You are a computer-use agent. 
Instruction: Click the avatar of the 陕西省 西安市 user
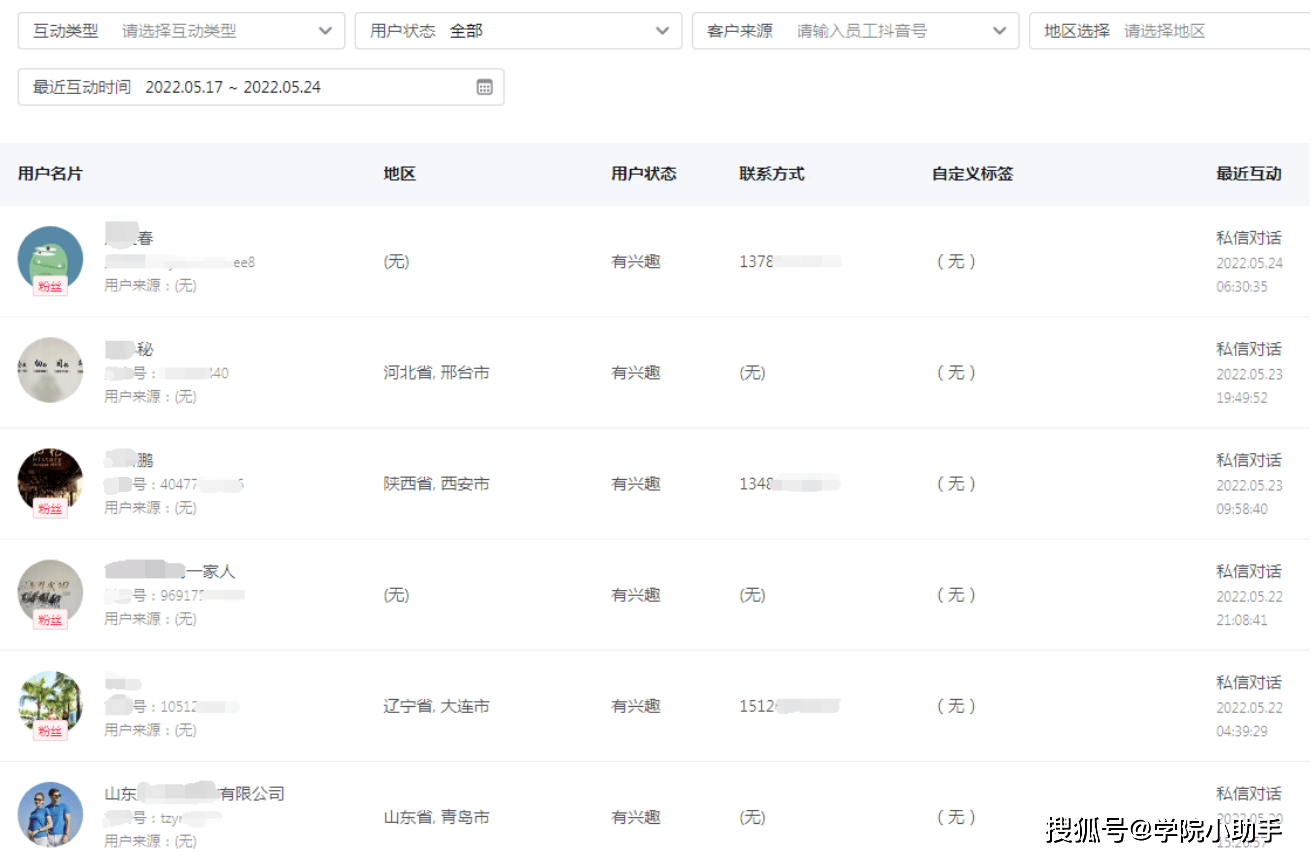tap(50, 480)
